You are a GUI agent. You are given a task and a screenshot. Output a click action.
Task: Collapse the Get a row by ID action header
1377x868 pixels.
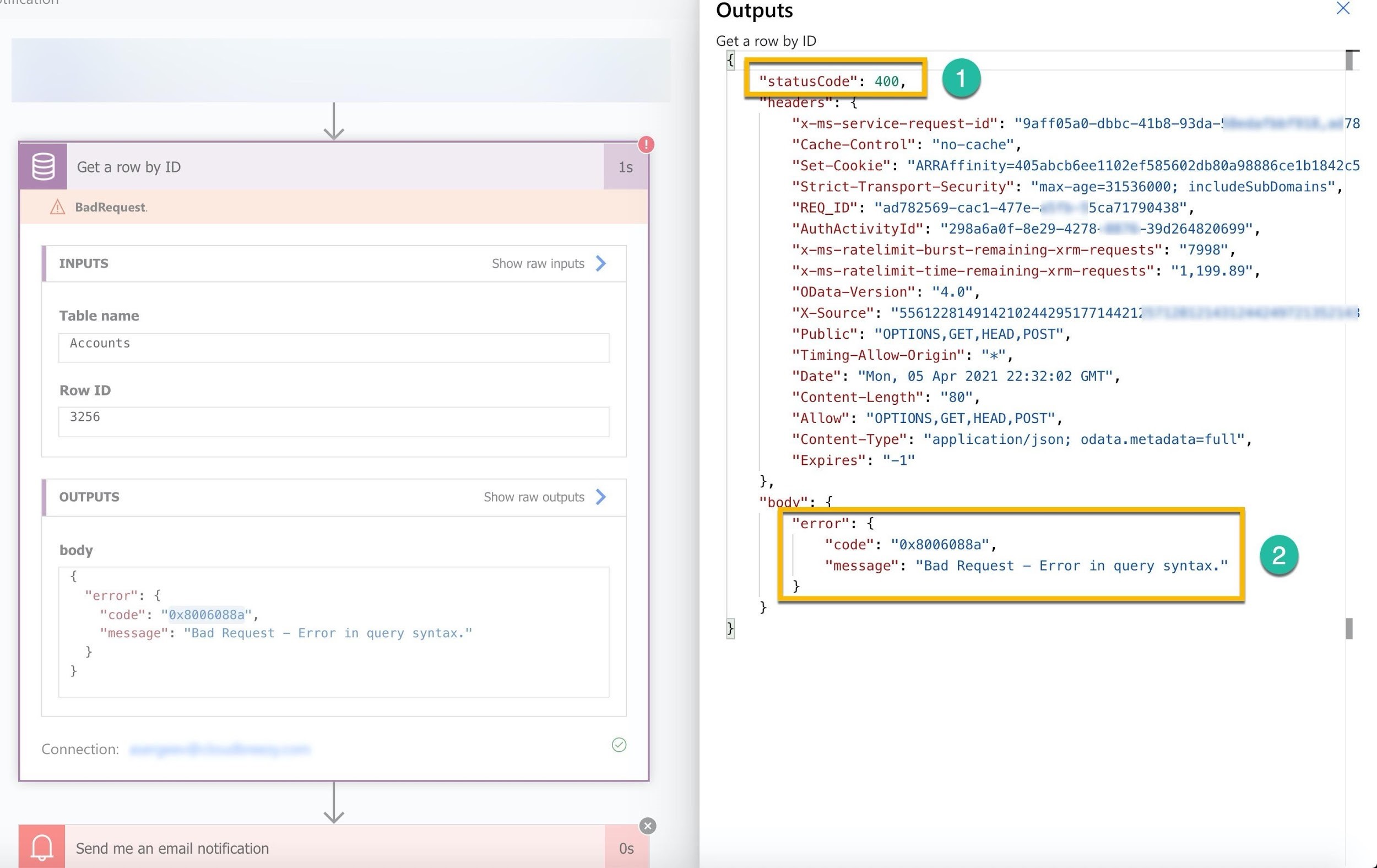click(x=334, y=166)
